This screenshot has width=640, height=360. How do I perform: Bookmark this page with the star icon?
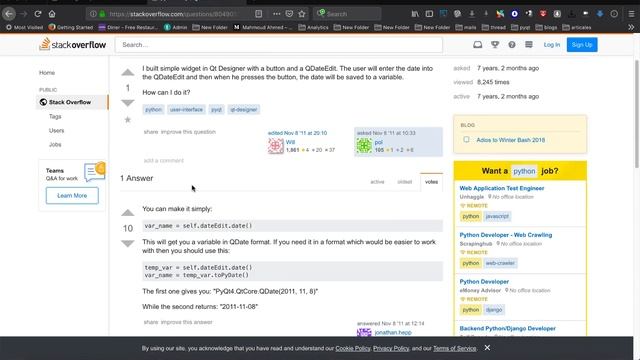pyautogui.click(x=302, y=14)
